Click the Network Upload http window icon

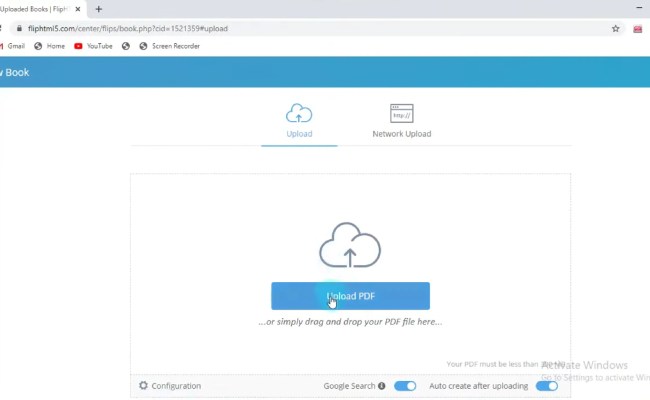pos(401,113)
